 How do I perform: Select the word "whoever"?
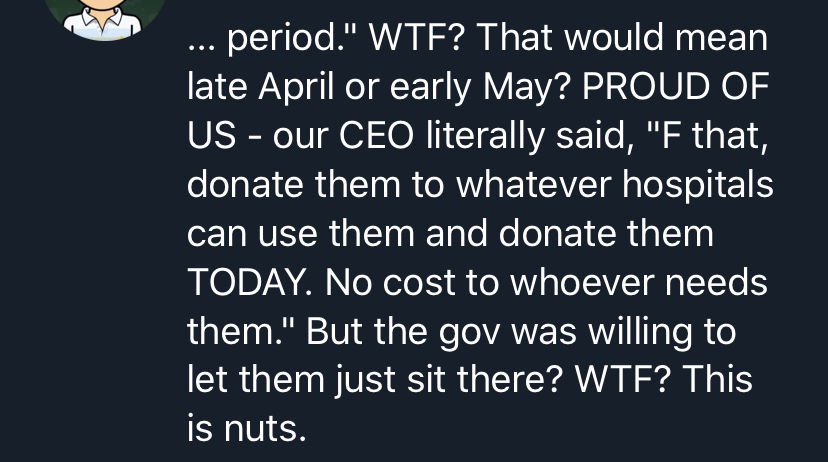pyautogui.click(x=581, y=282)
